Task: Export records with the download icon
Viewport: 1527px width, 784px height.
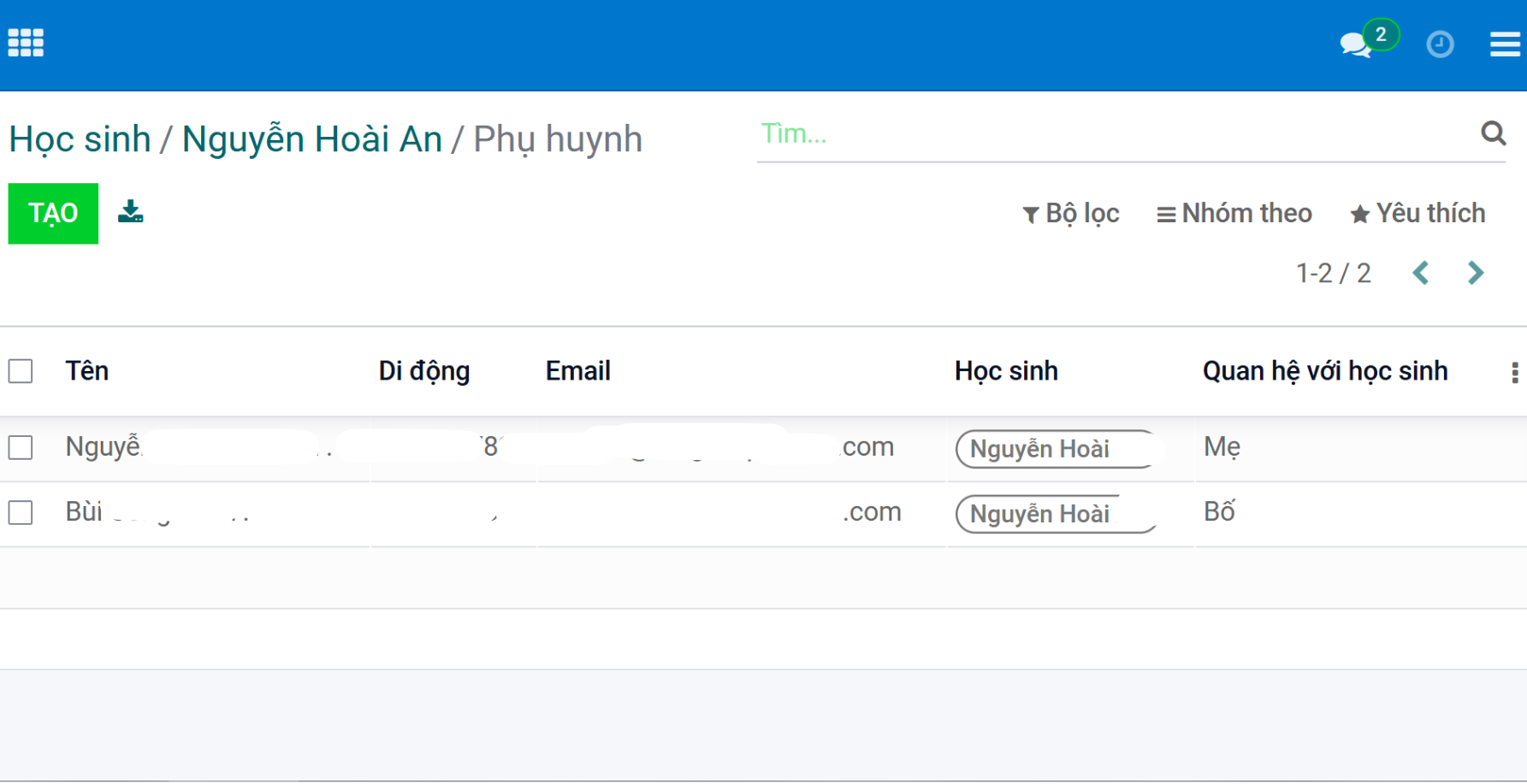Action: click(x=130, y=212)
